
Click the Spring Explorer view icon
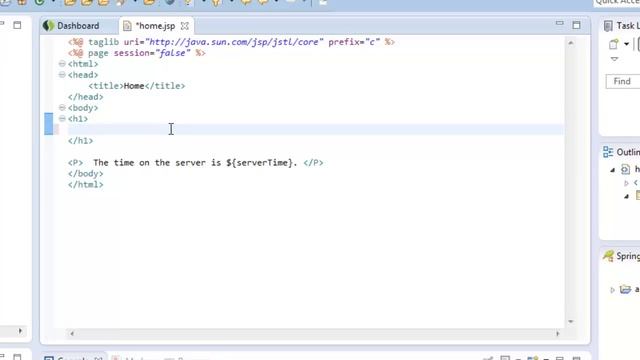click(x=608, y=256)
